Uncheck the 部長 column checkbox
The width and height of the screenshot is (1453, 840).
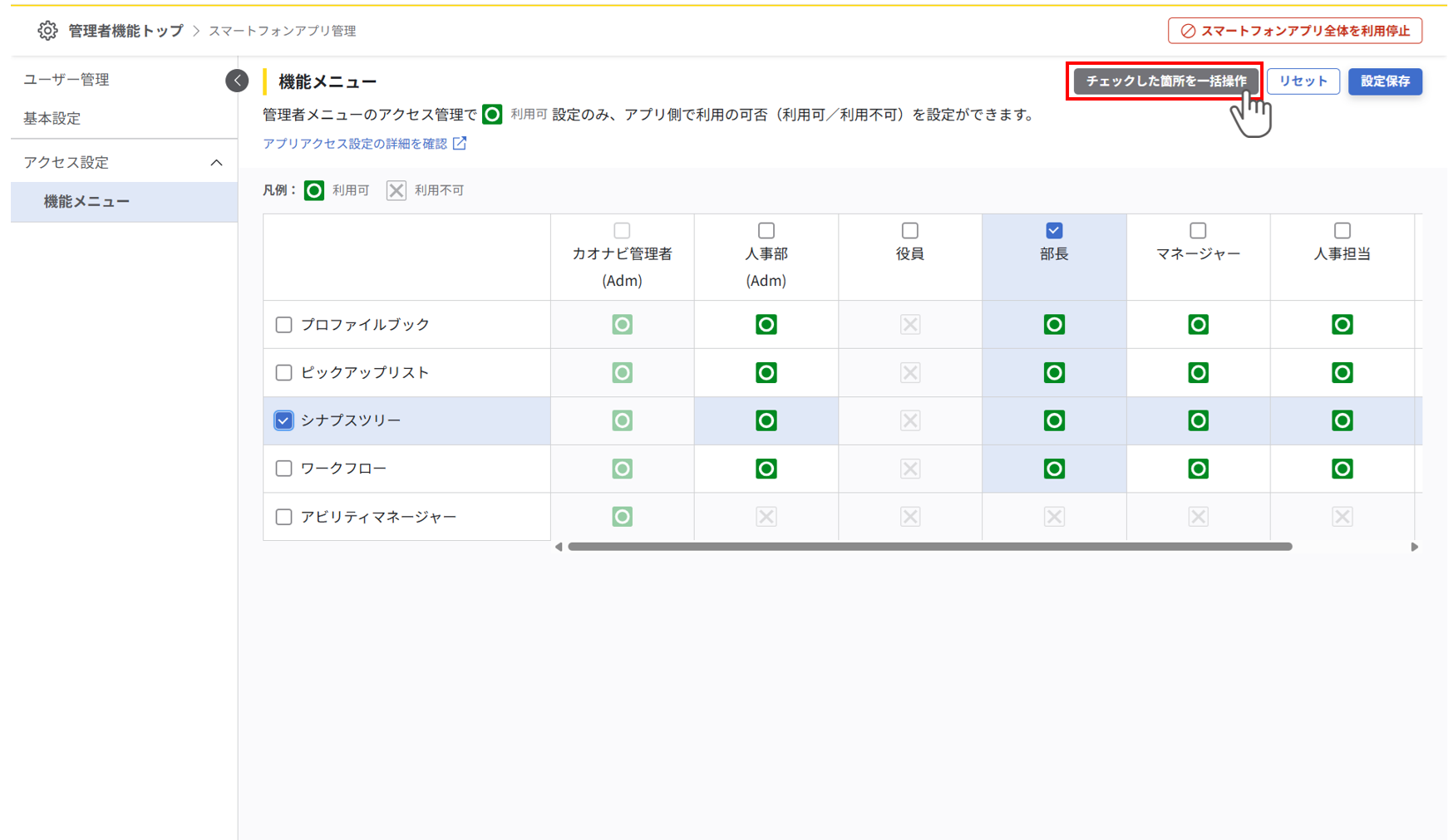(1053, 230)
